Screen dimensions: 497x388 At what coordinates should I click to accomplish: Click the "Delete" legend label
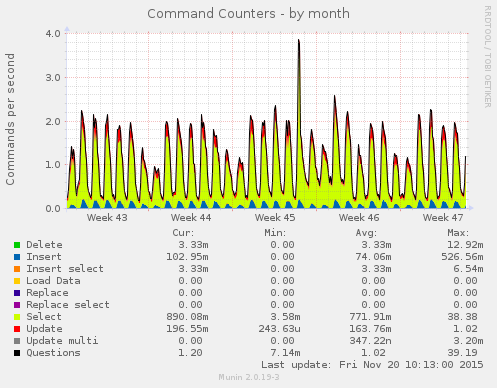pyautogui.click(x=44, y=245)
